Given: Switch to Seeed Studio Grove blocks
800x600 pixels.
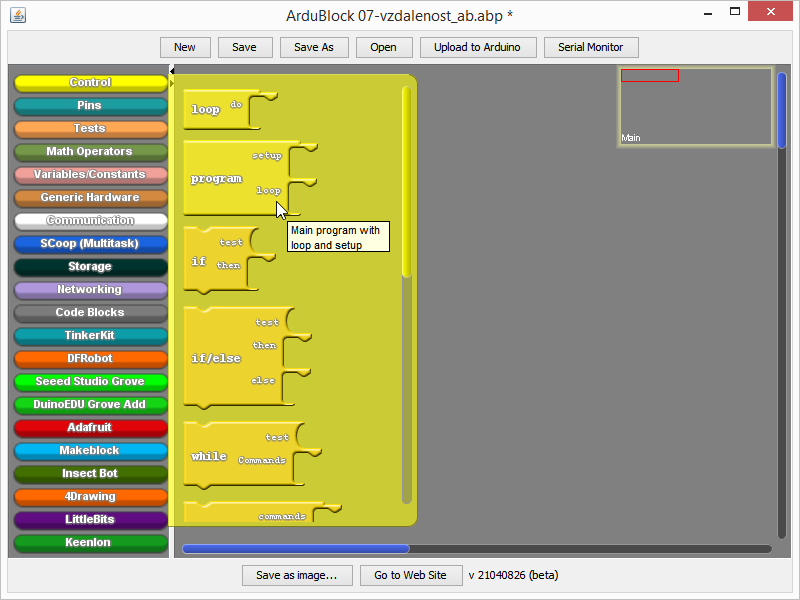Looking at the screenshot, I should 90,381.
